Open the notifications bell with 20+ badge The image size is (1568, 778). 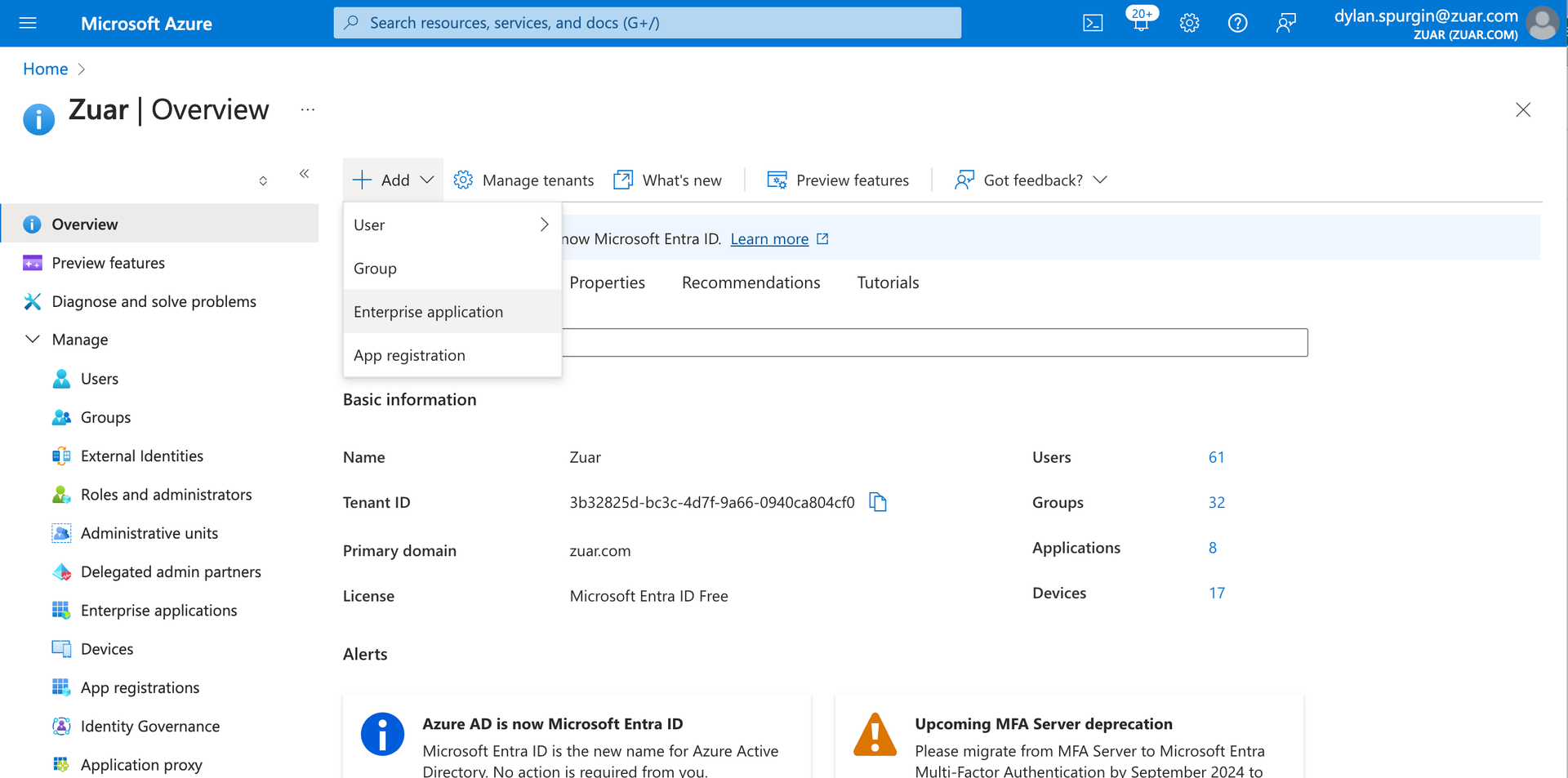click(1141, 21)
